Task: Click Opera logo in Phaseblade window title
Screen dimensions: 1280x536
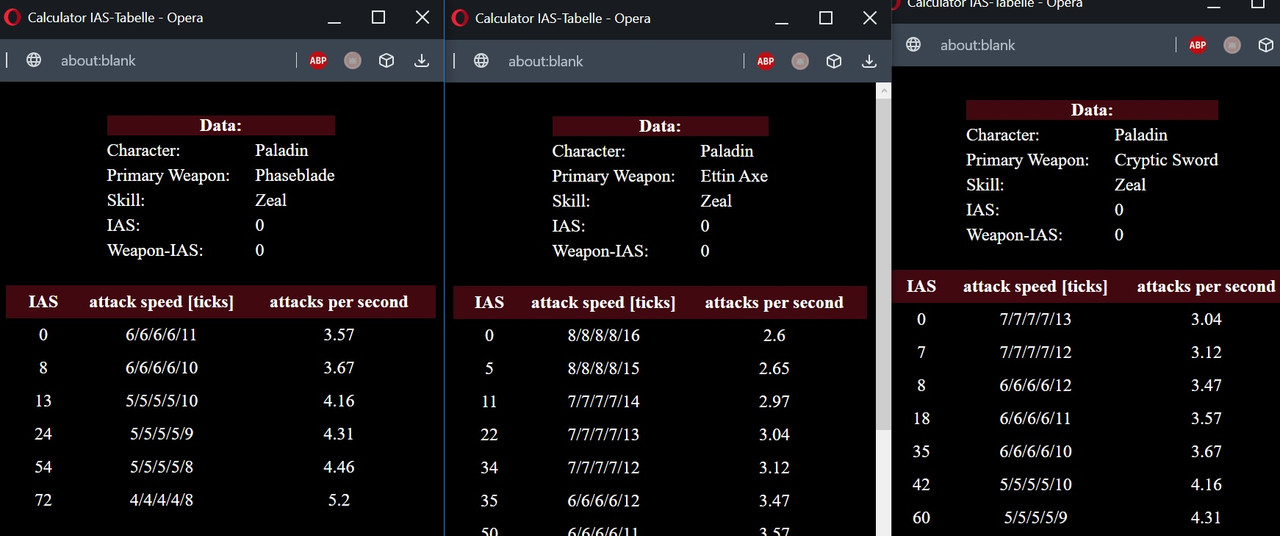Action: pos(13,18)
